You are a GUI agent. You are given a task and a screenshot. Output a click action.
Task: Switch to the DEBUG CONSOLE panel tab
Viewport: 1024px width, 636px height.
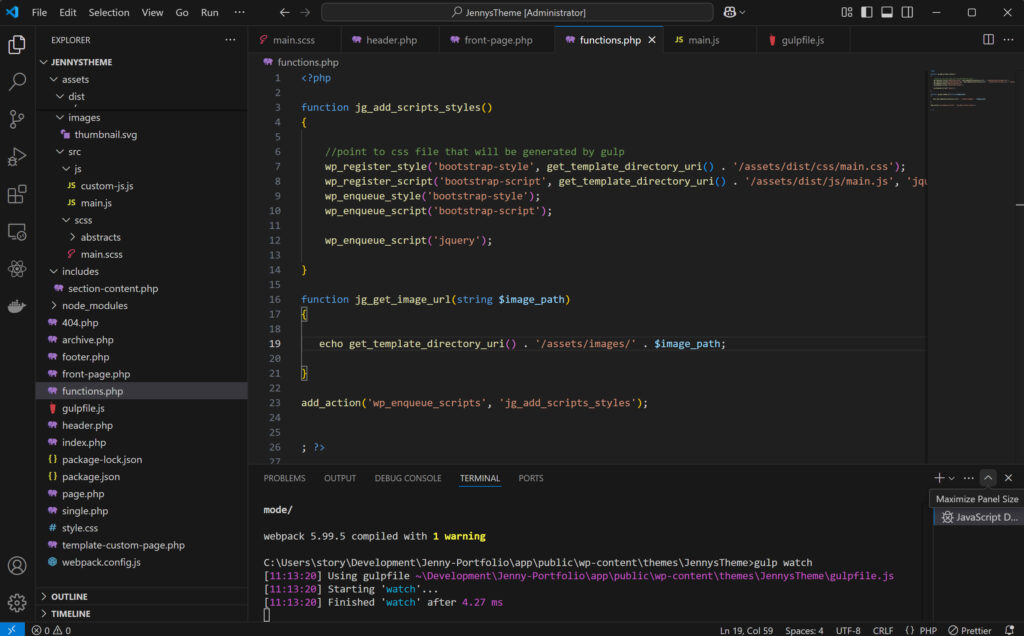click(408, 478)
